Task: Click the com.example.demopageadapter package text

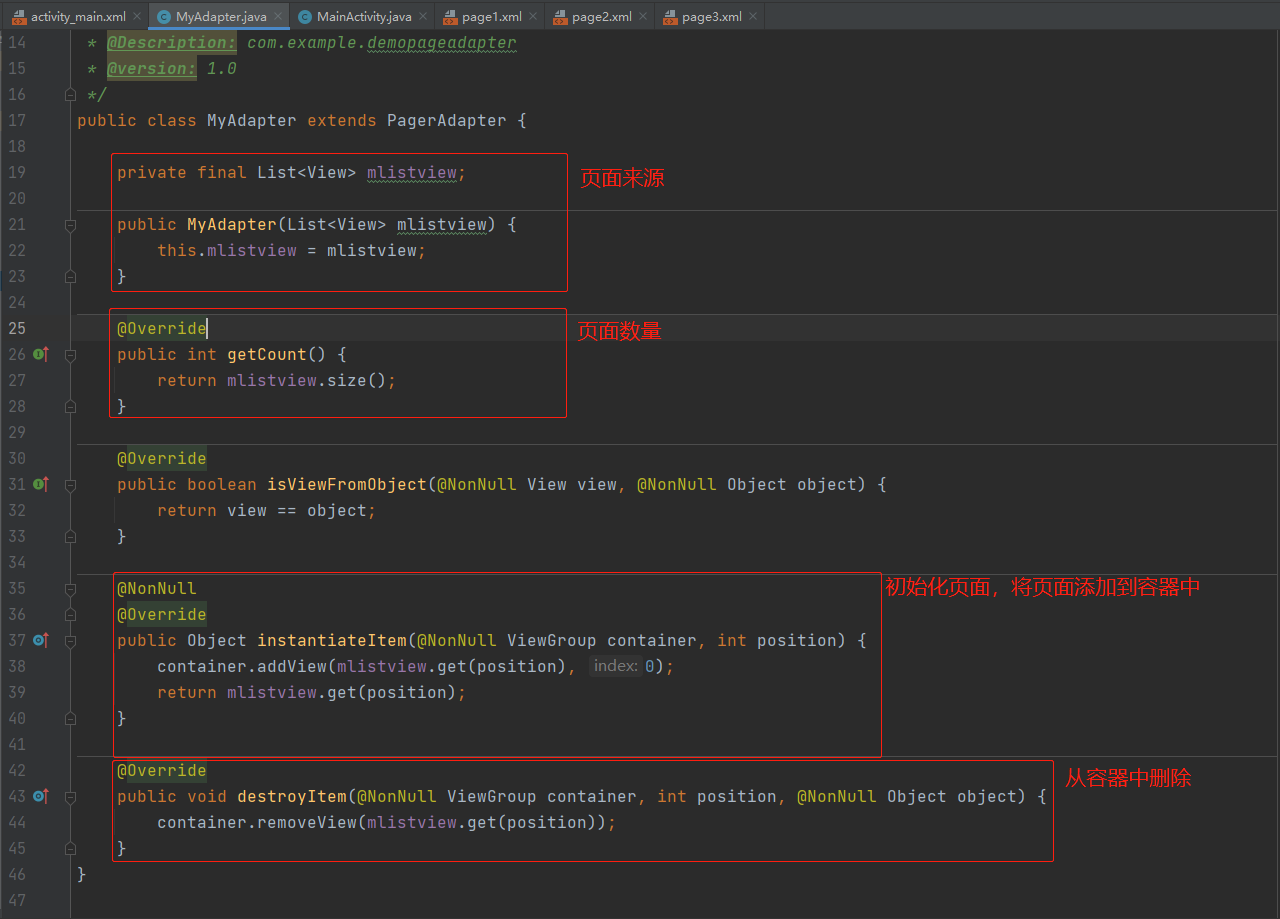Action: point(382,42)
